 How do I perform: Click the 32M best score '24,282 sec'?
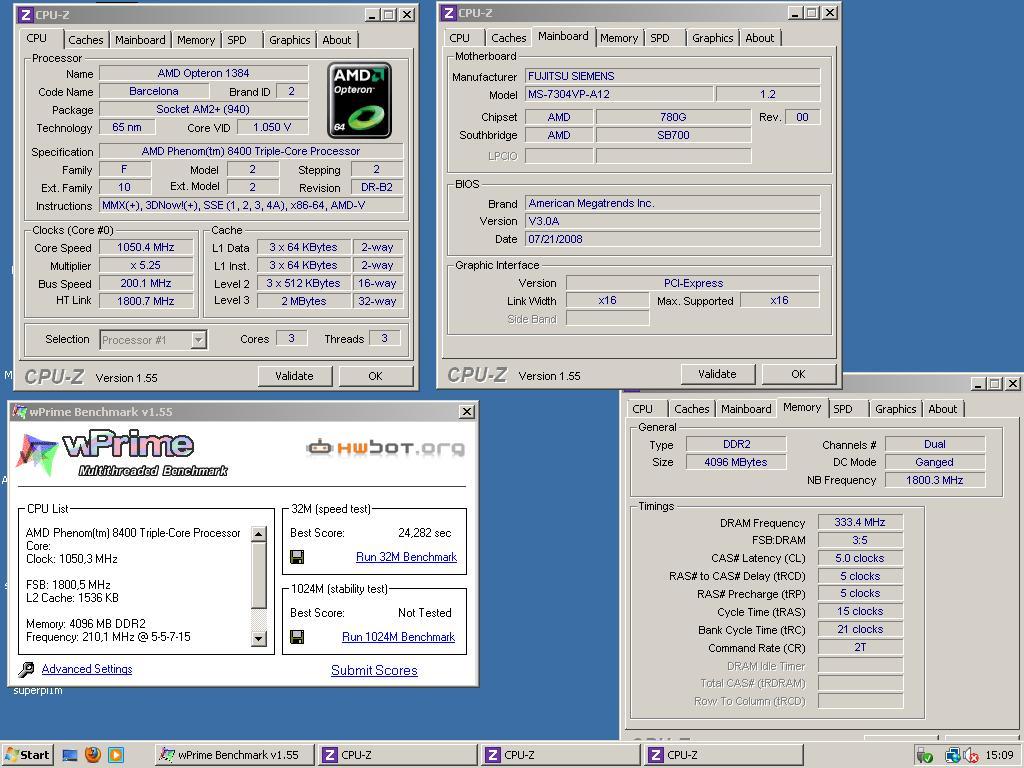pos(424,533)
